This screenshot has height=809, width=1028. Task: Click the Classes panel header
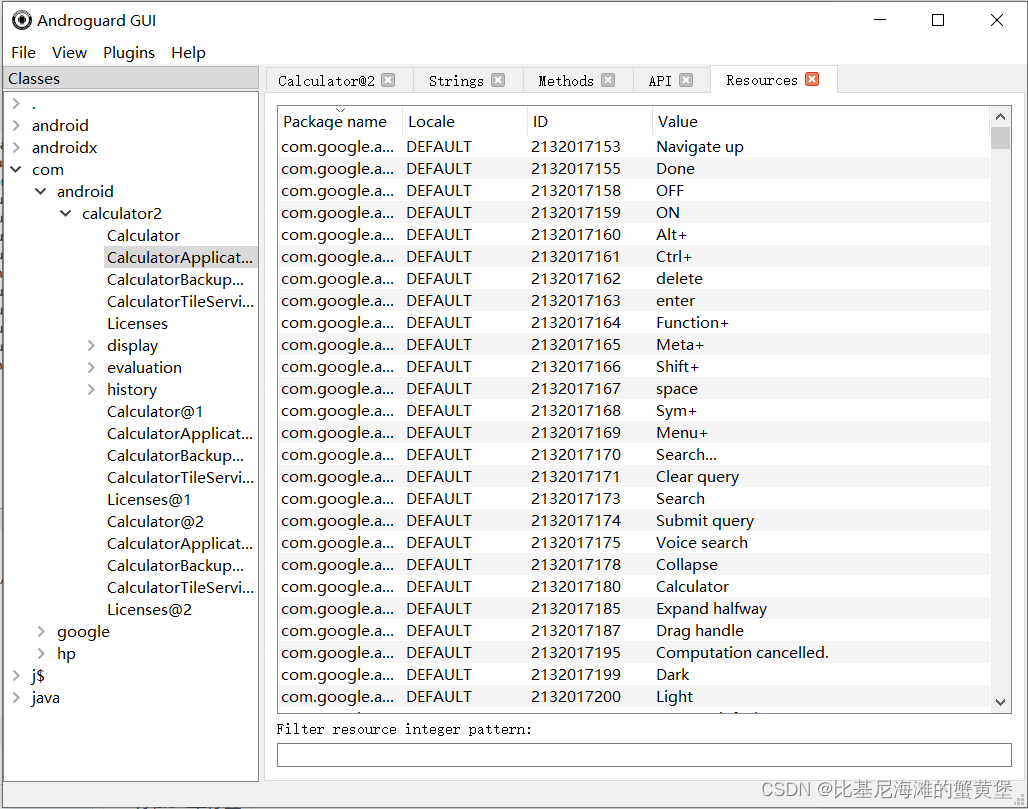coord(130,78)
